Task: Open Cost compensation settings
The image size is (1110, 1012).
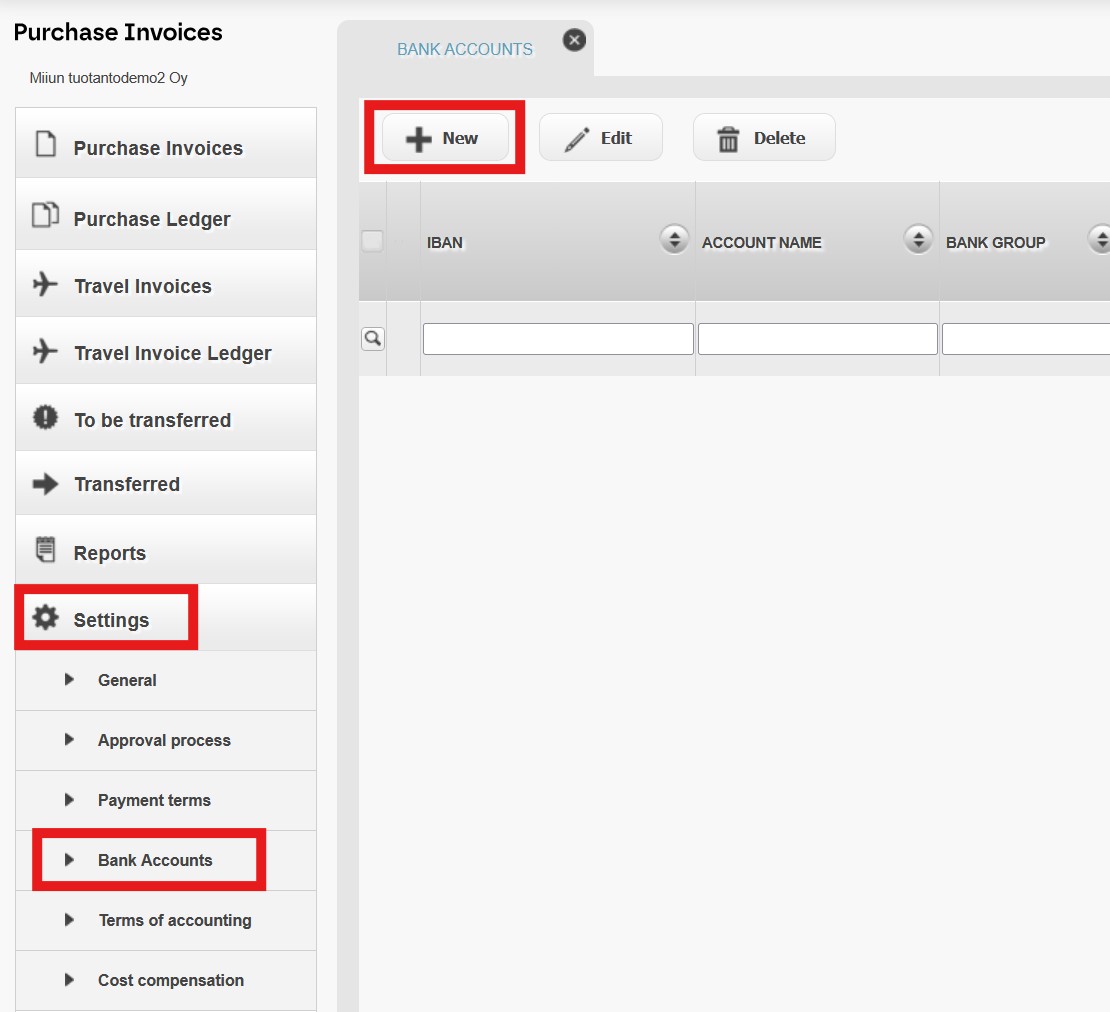Action: (166, 981)
